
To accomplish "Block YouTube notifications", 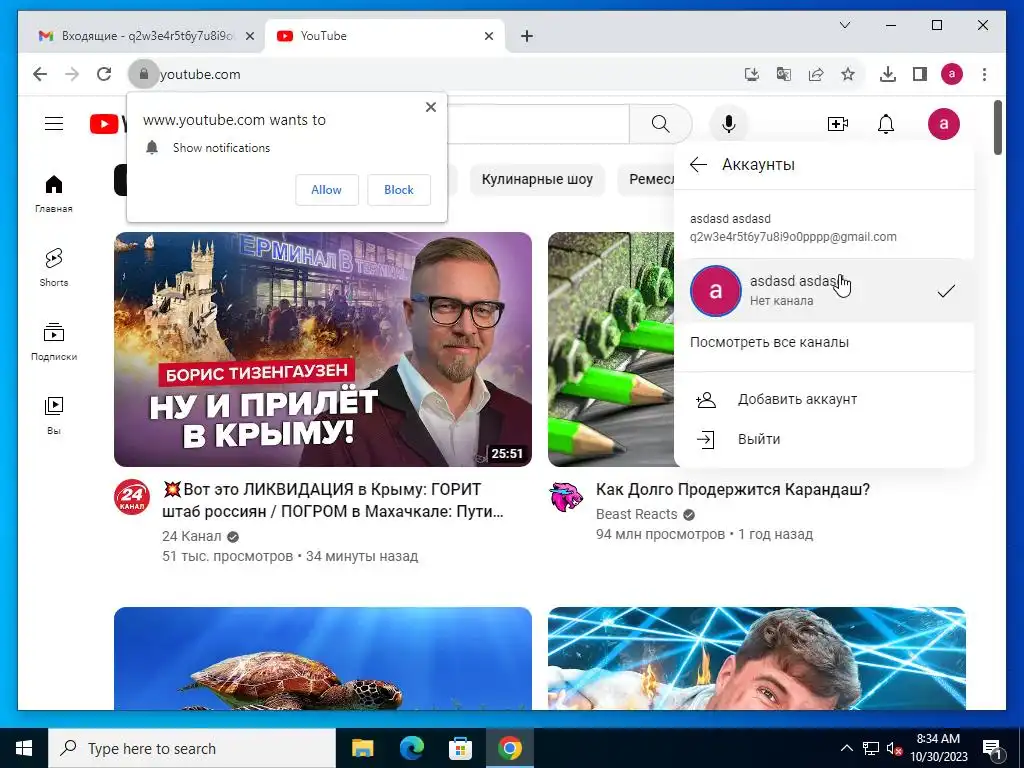I will coord(398,189).
